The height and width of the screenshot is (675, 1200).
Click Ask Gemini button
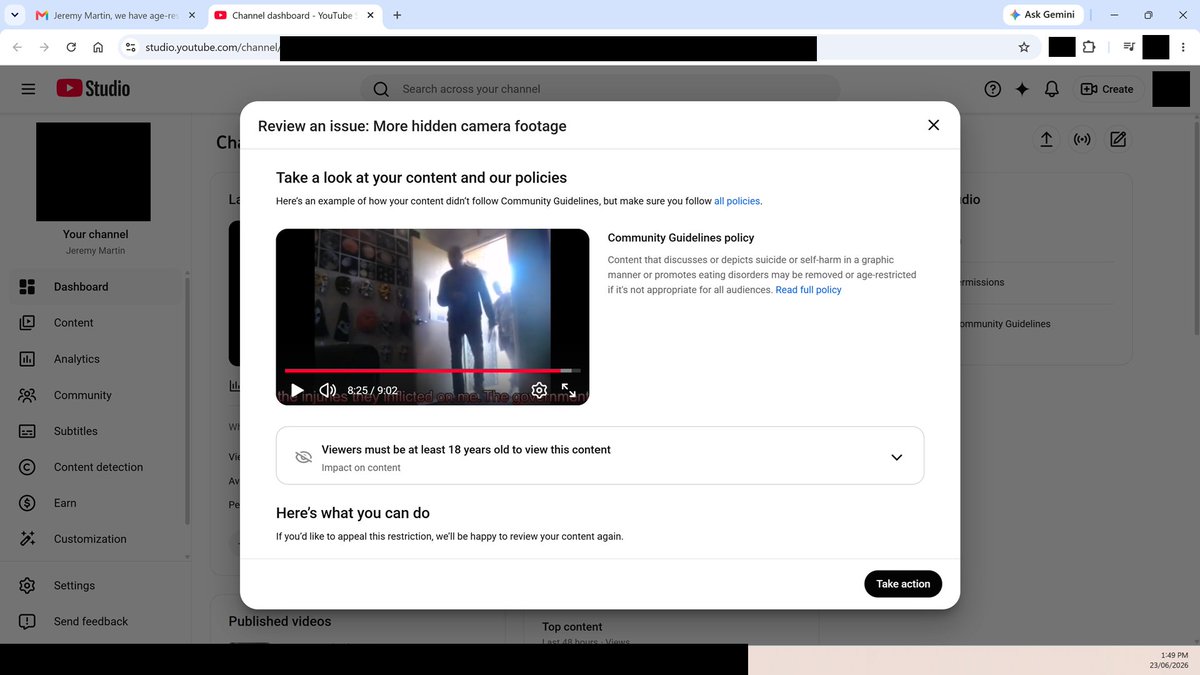(1042, 15)
